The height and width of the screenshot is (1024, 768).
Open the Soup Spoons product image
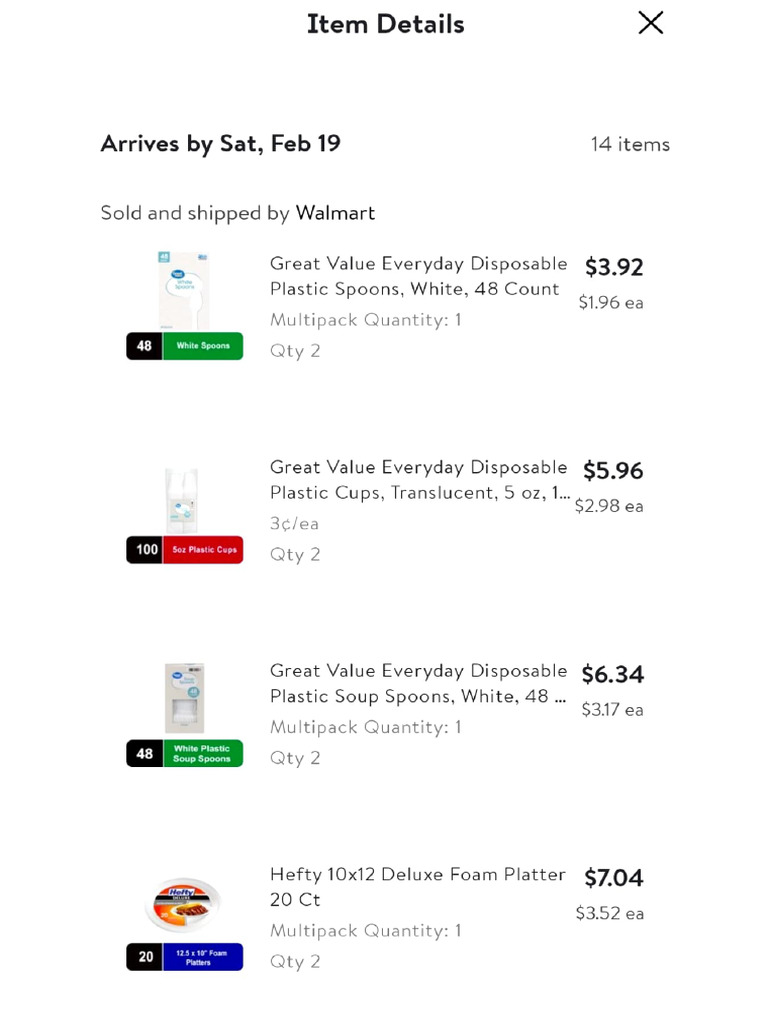click(x=184, y=698)
